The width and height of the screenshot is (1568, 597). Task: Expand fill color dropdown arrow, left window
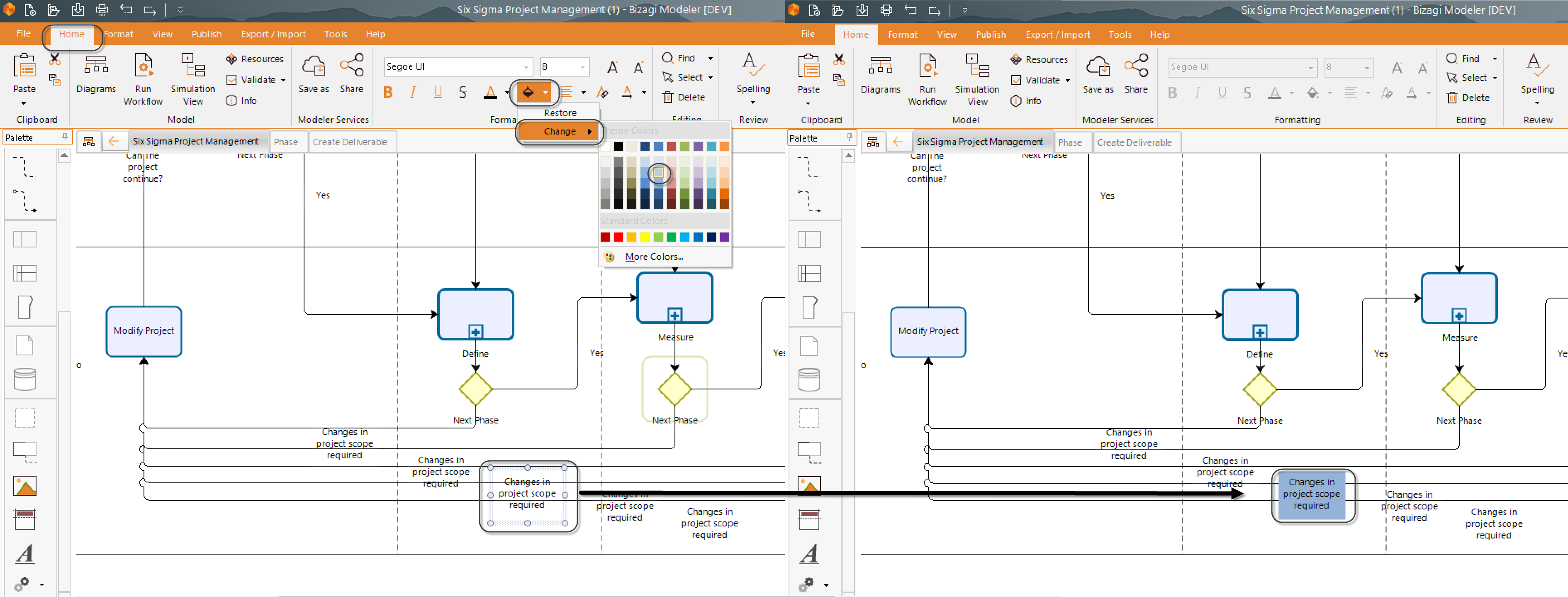click(x=545, y=93)
